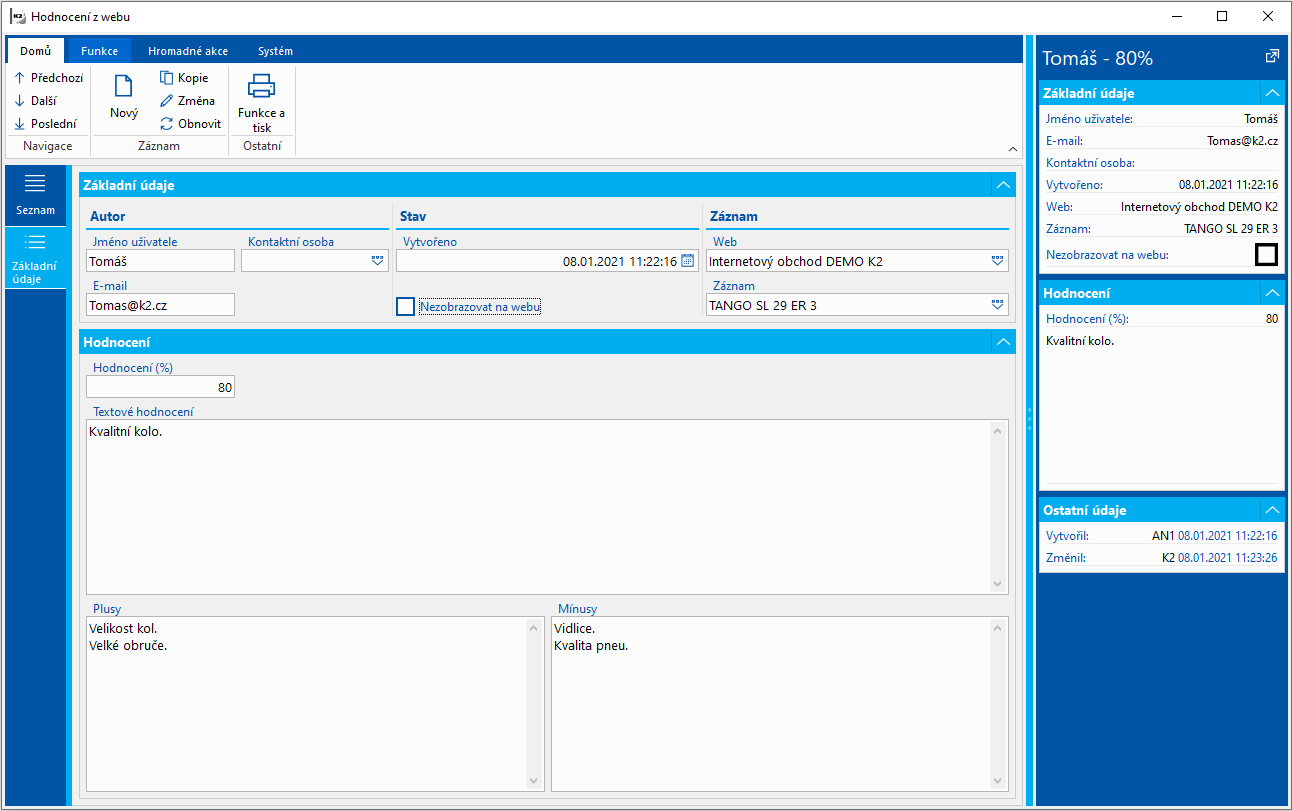Collapse Základní údaje in the right panel
Screen dimensions: 1292x811
coord(1272,93)
